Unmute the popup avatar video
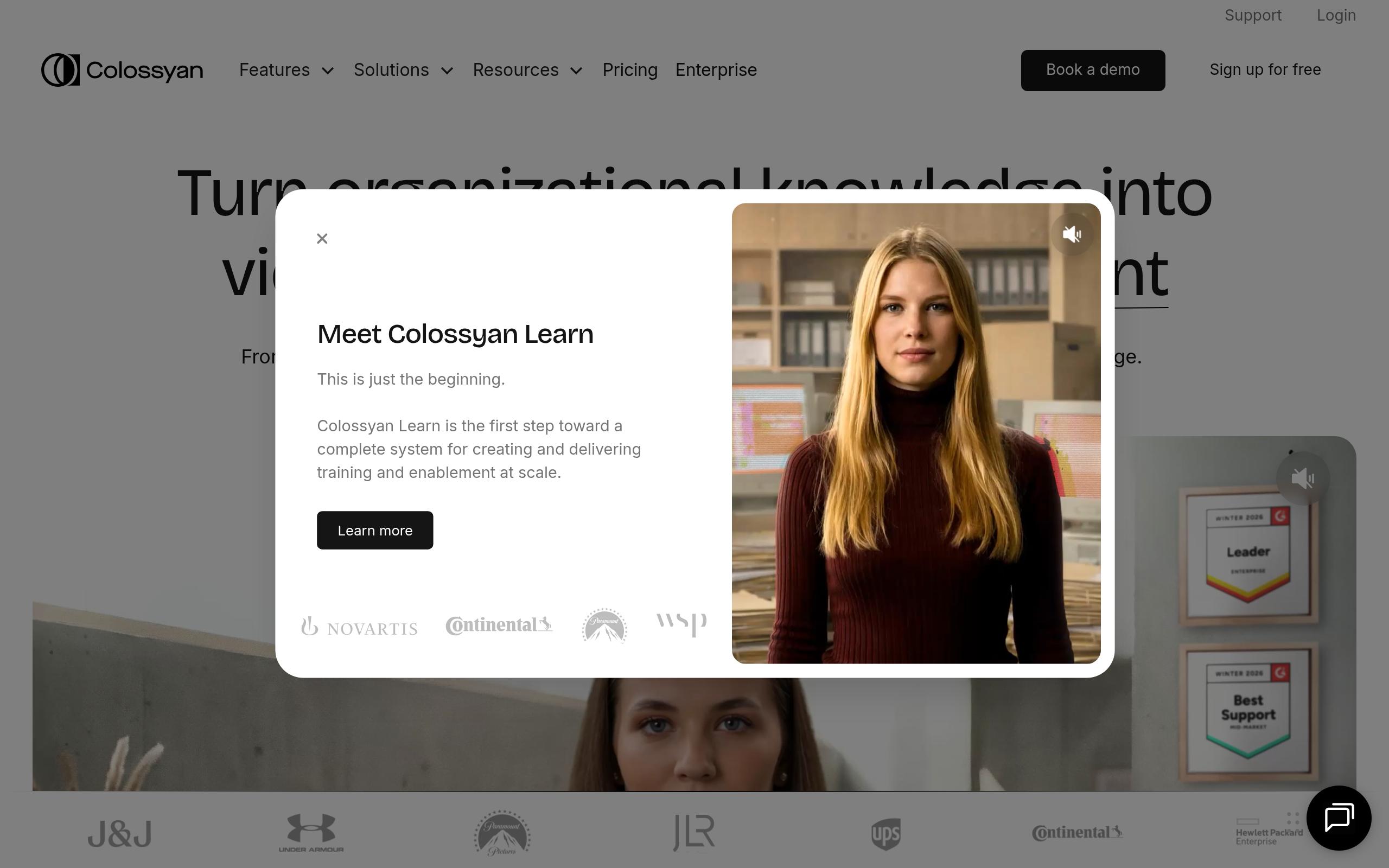 pos(1071,234)
